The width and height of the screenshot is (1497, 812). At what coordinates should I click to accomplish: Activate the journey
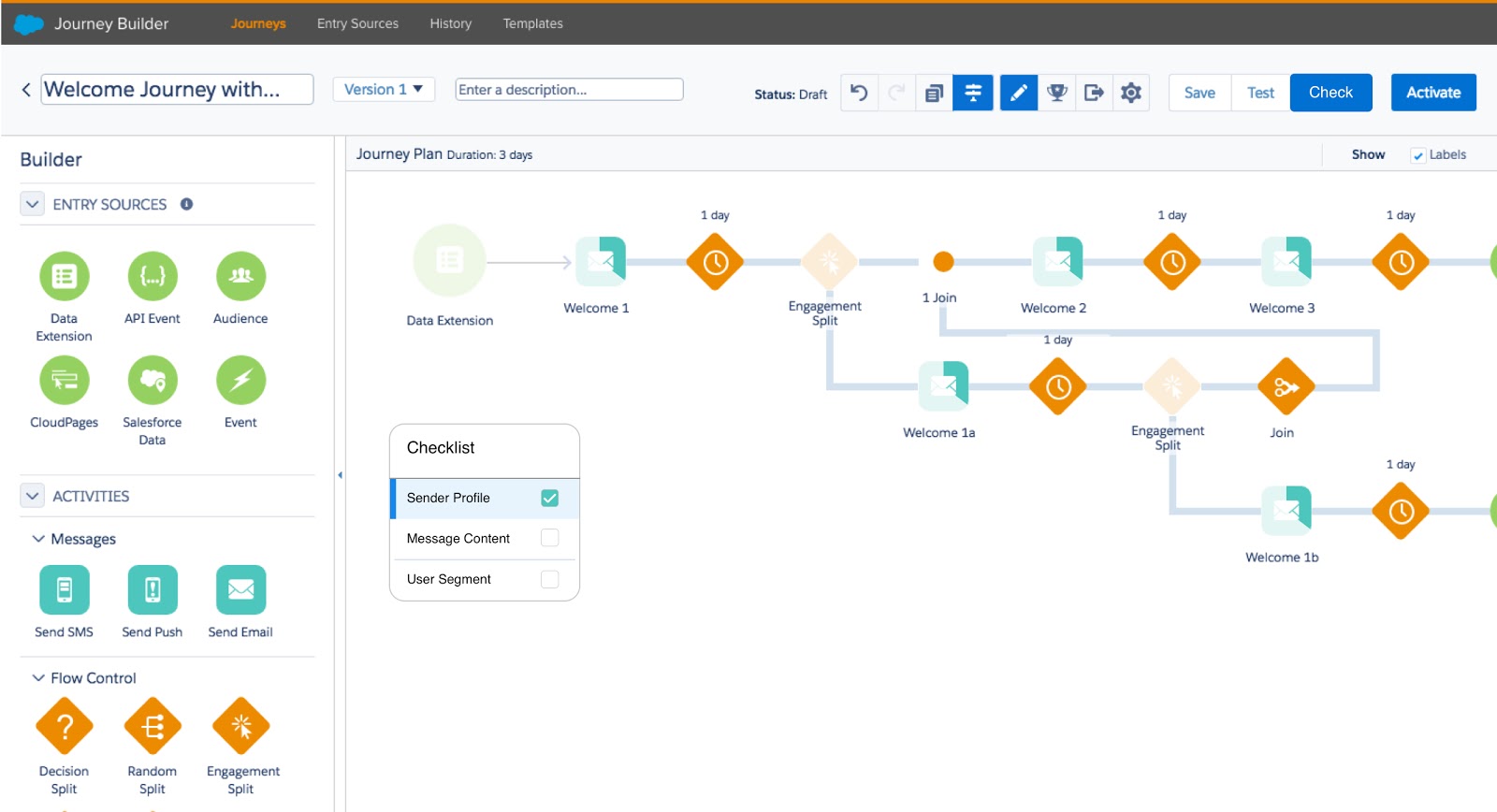pyautogui.click(x=1433, y=93)
